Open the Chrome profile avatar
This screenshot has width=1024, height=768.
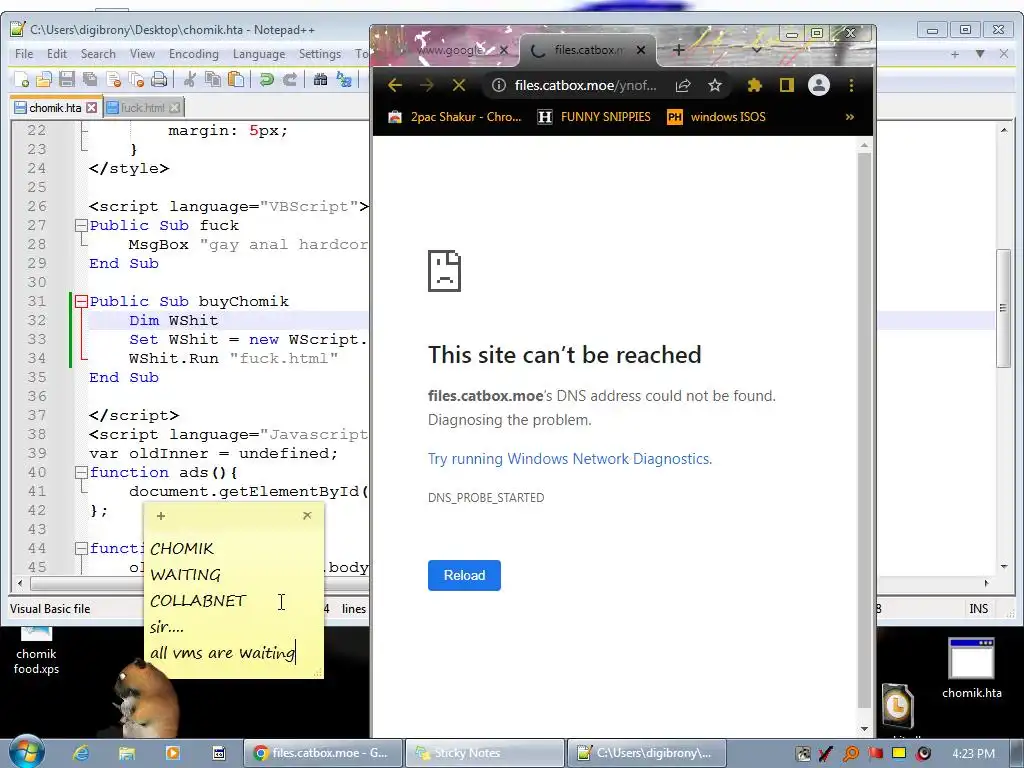(x=818, y=86)
